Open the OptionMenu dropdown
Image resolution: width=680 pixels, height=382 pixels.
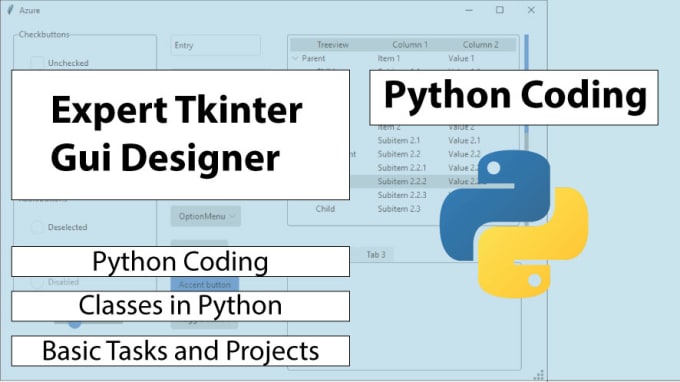pos(206,216)
